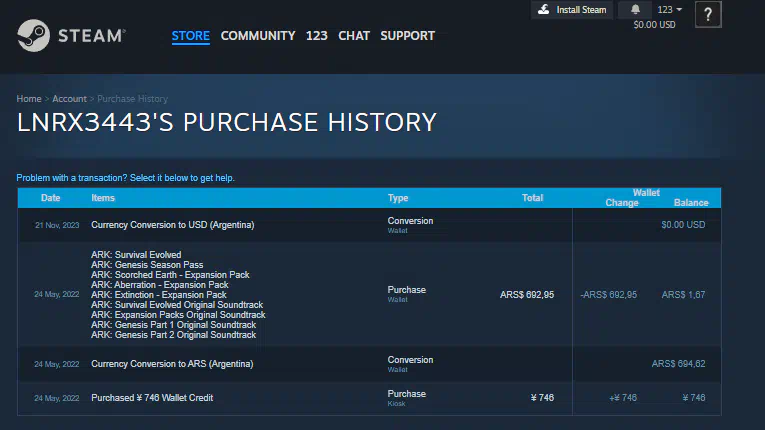Image resolution: width=765 pixels, height=430 pixels.
Task: Open the COMMUNITY menu
Action: [x=258, y=36]
